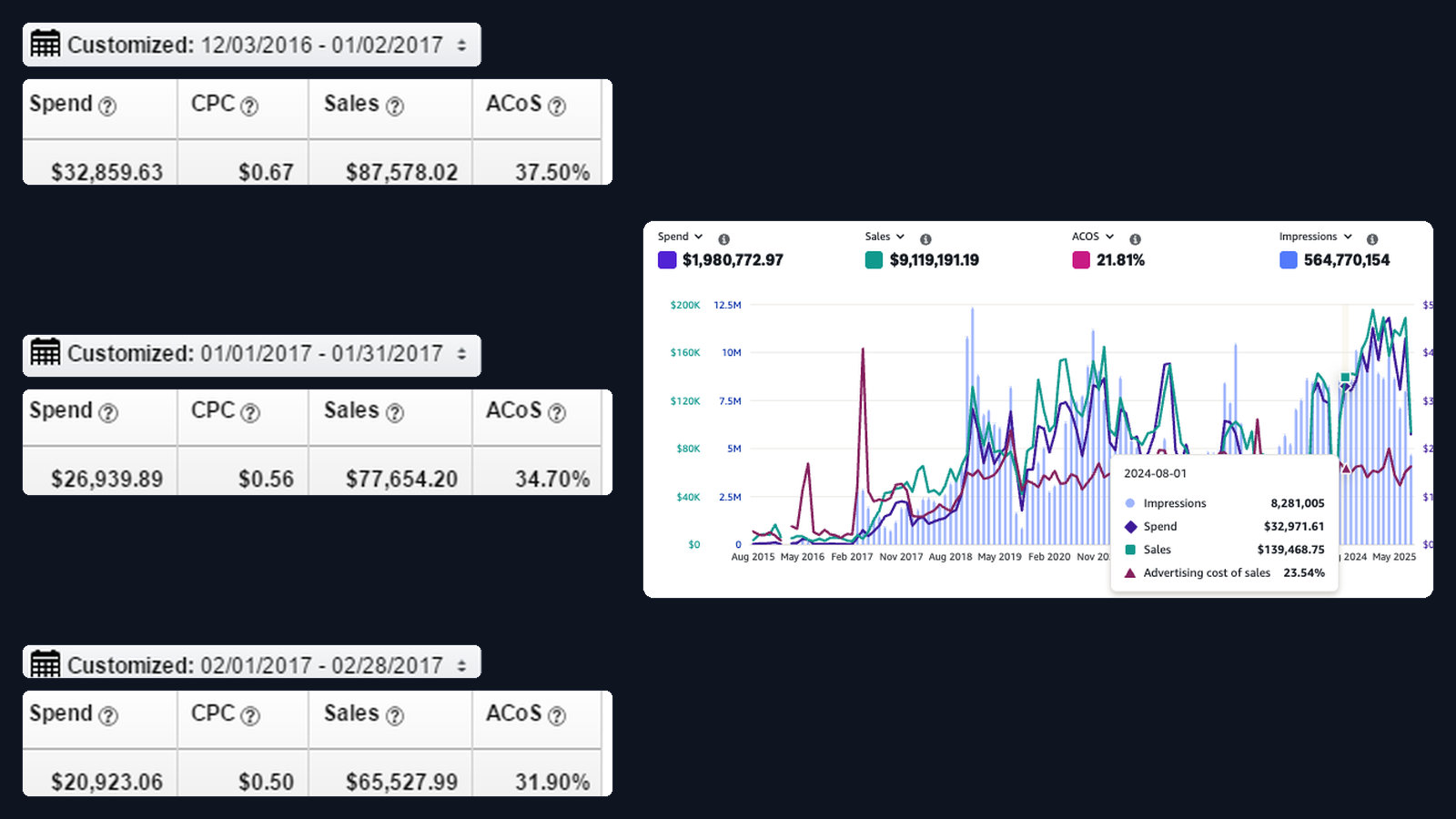Open the Sales metric dropdown in chart
Screen dimensions: 1456x819
tap(885, 237)
